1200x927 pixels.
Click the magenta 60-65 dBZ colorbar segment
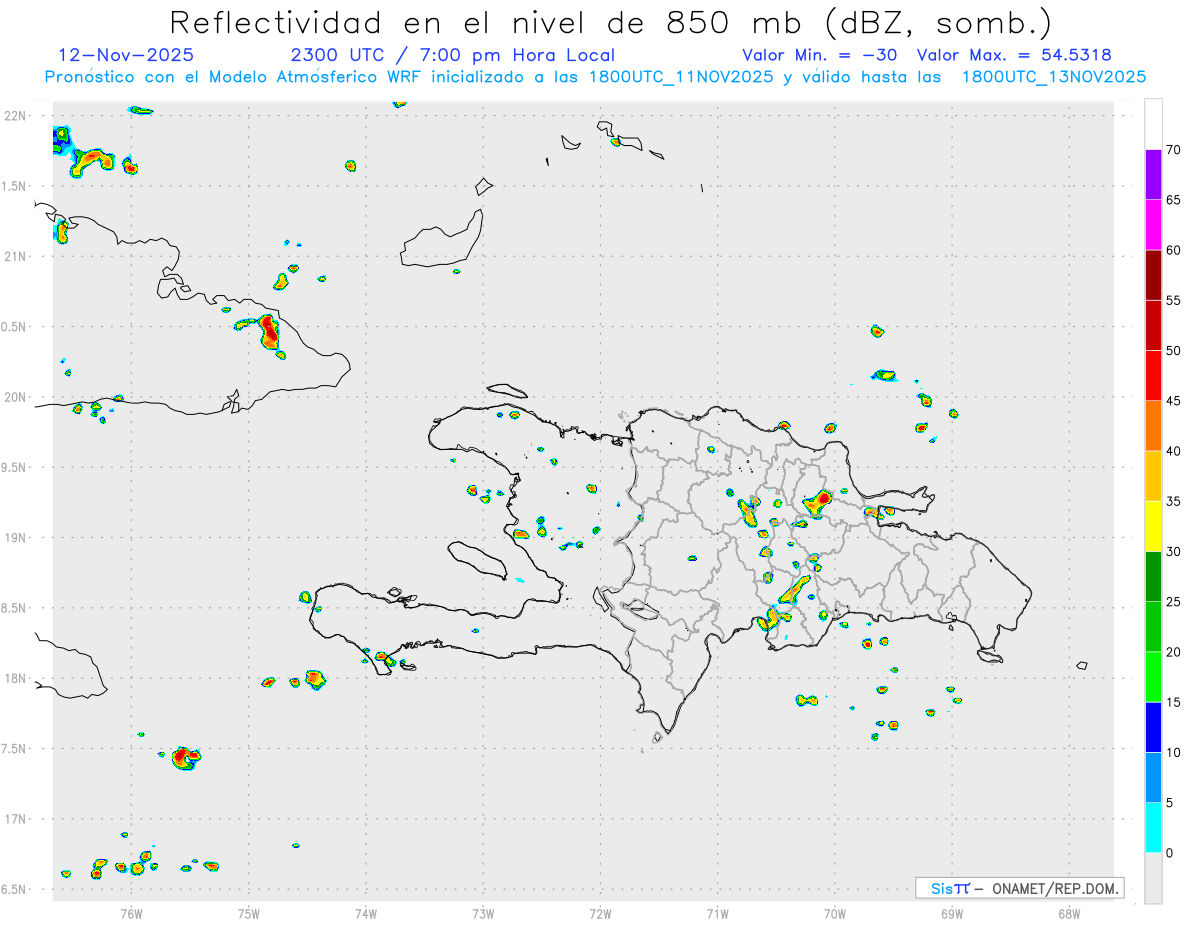1153,225
